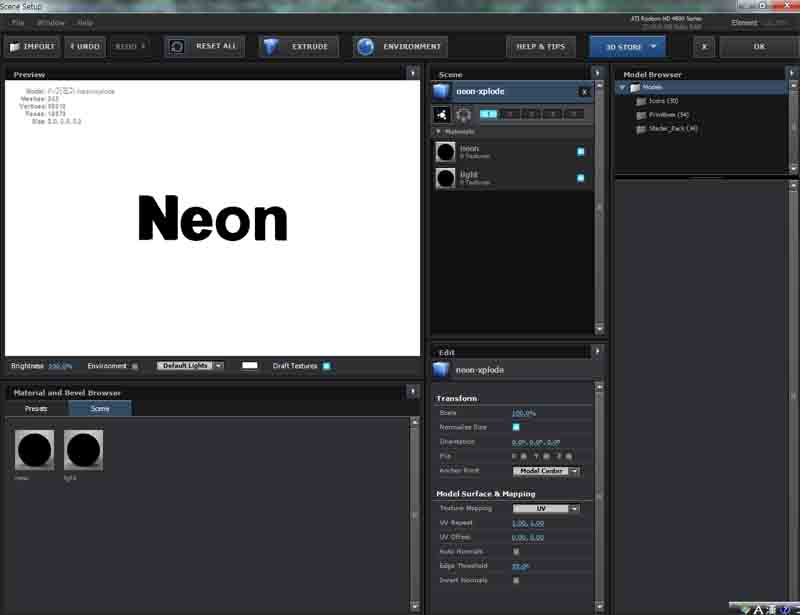Click the REDO button
Viewport: 800px width, 615px height.
(130, 46)
